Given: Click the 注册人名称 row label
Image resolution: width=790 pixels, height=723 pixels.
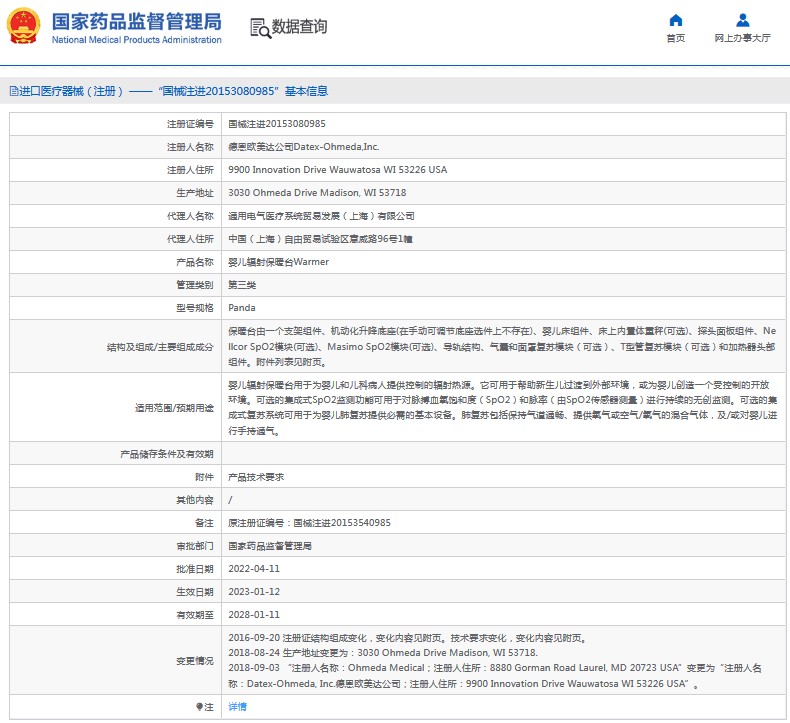Looking at the screenshot, I should (190, 147).
